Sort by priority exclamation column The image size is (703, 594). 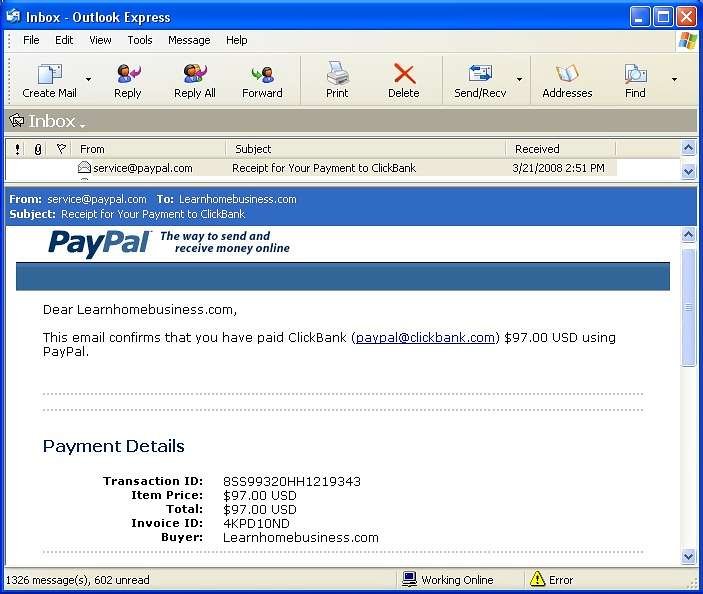click(17, 149)
